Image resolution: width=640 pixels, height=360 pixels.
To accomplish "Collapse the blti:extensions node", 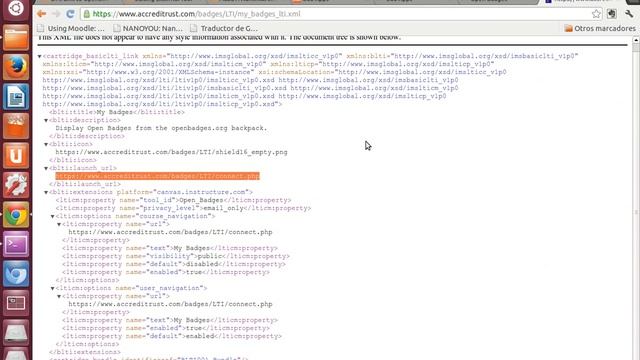I will pos(46,192).
